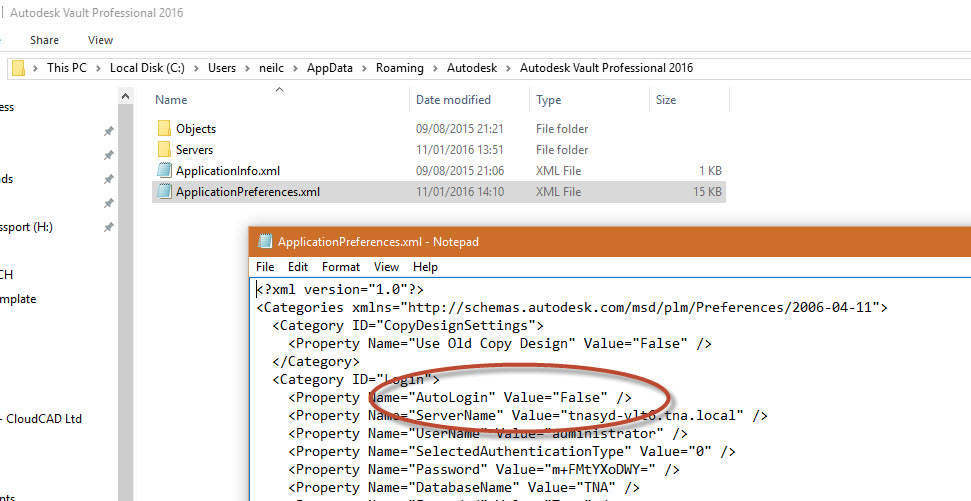This screenshot has height=501, width=971.
Task: Expand chevron before This PC breadcrumb
Action: point(36,68)
